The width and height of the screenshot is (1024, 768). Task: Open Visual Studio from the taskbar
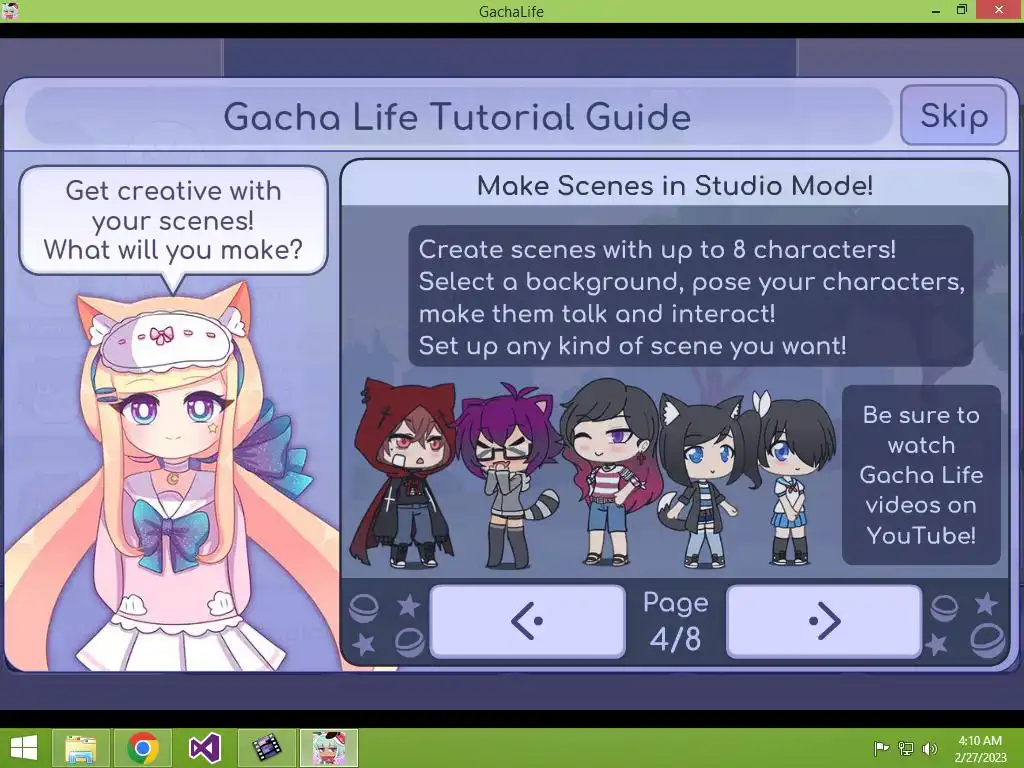tap(204, 748)
